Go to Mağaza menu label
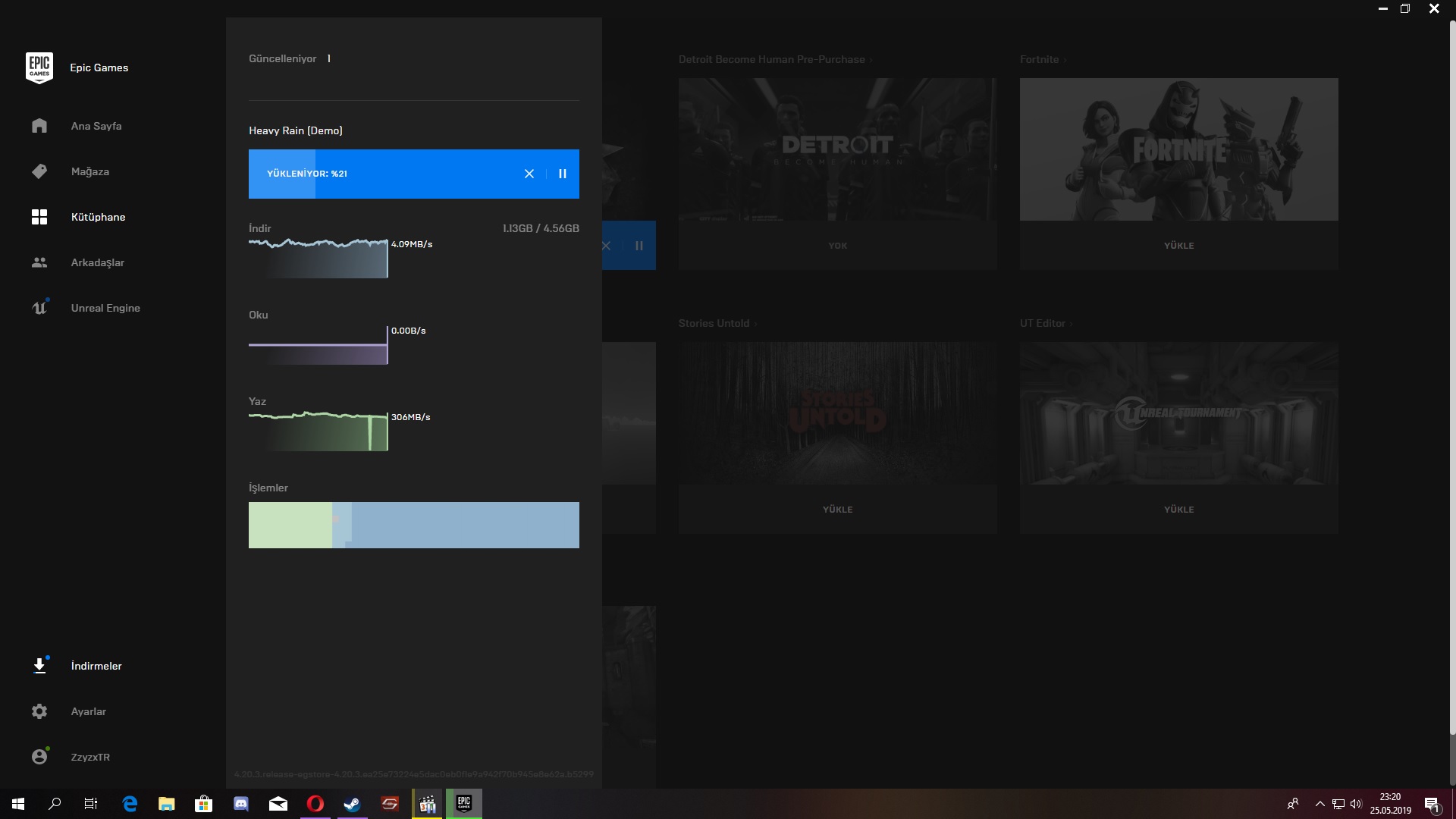 (x=90, y=171)
